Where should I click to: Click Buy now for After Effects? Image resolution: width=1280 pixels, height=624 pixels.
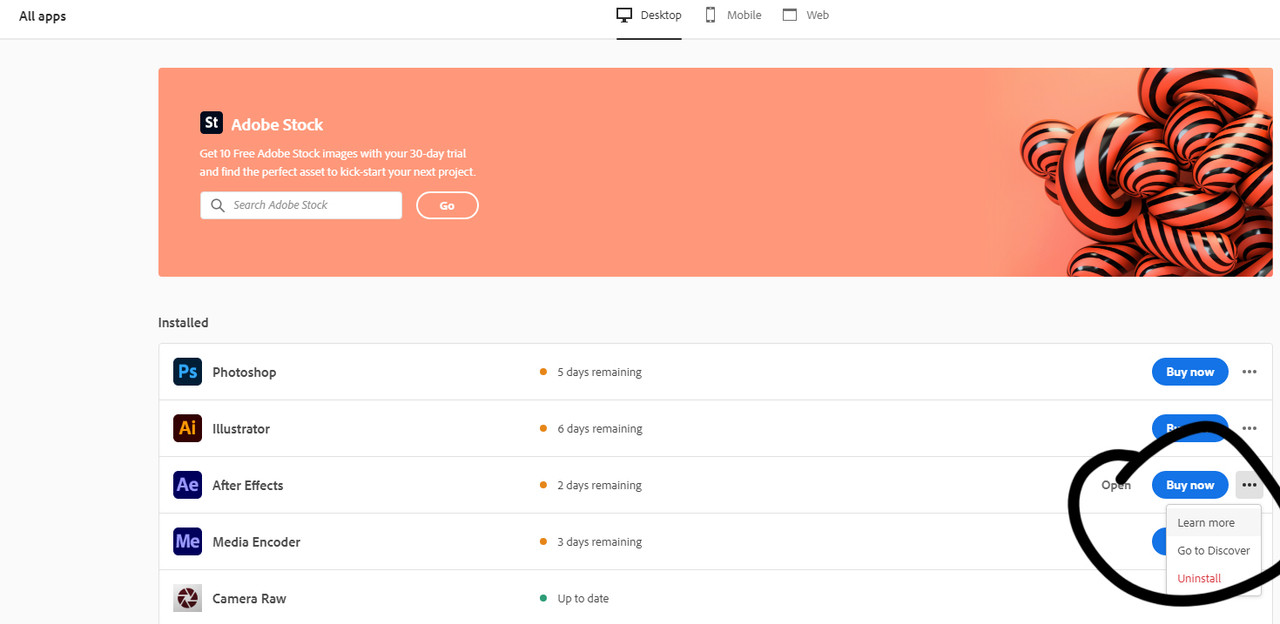pos(1190,485)
